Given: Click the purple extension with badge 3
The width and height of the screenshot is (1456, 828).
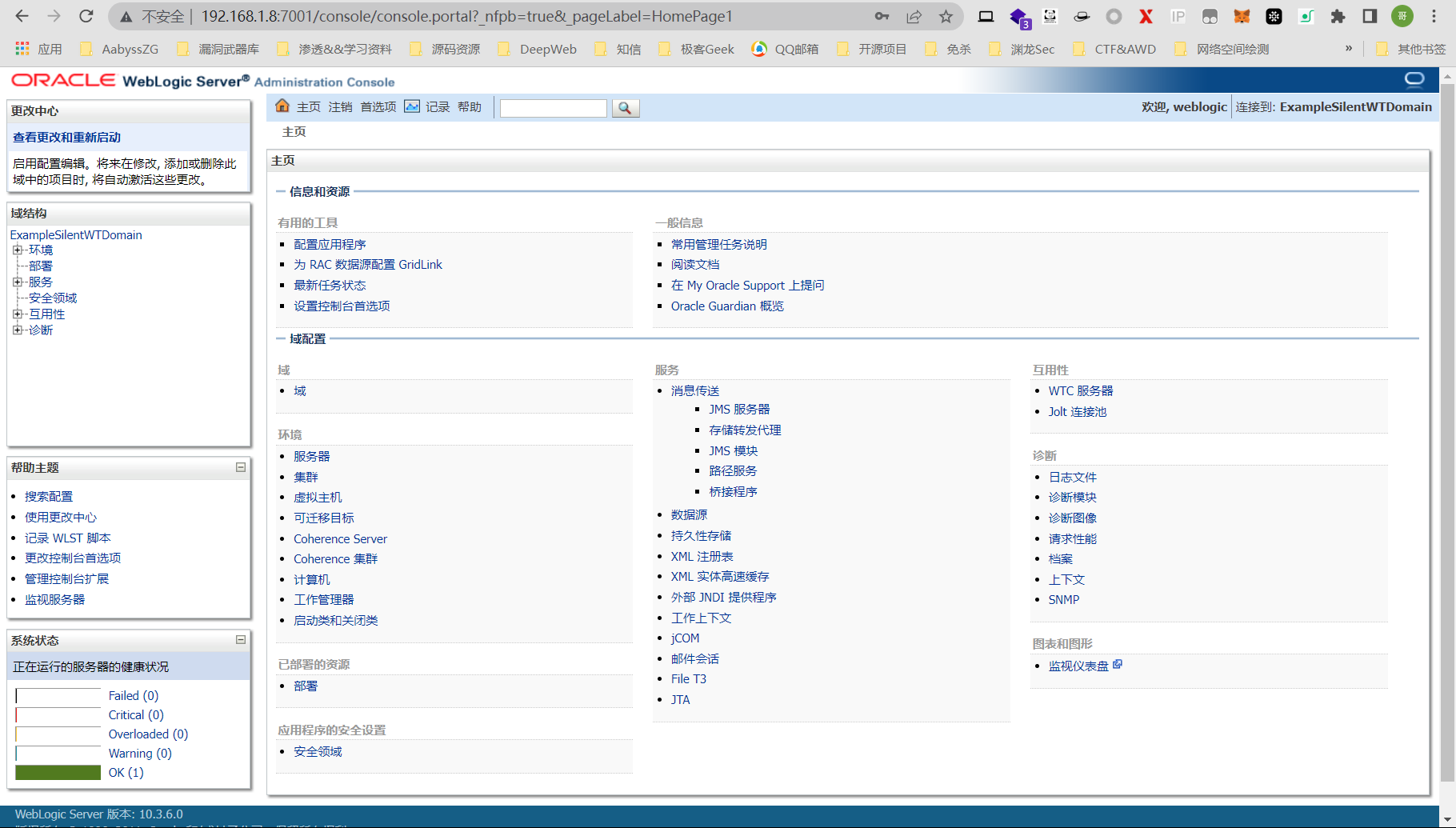Looking at the screenshot, I should pyautogui.click(x=1019, y=18).
